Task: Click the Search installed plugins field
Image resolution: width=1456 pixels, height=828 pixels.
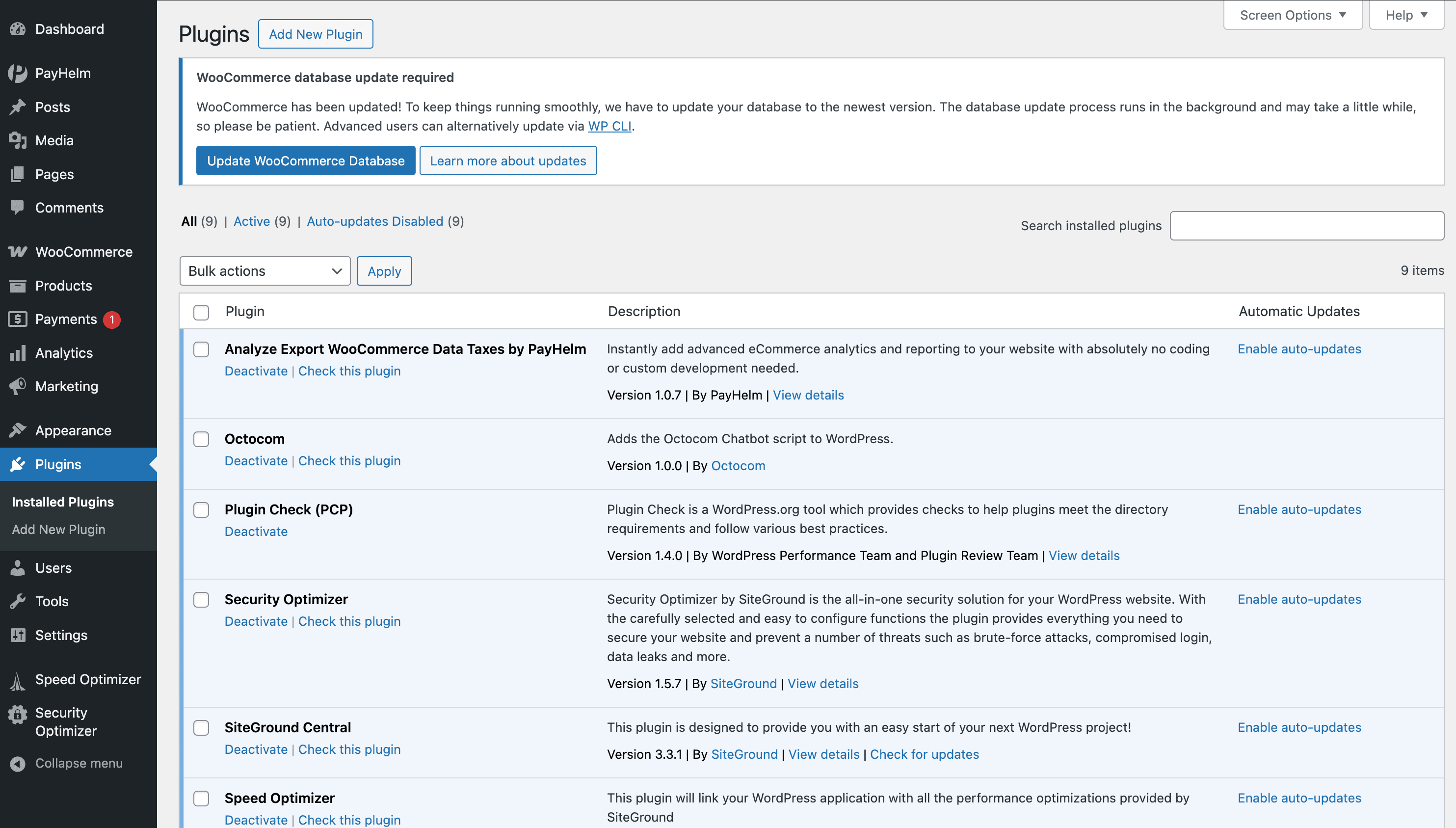Action: [1306, 226]
